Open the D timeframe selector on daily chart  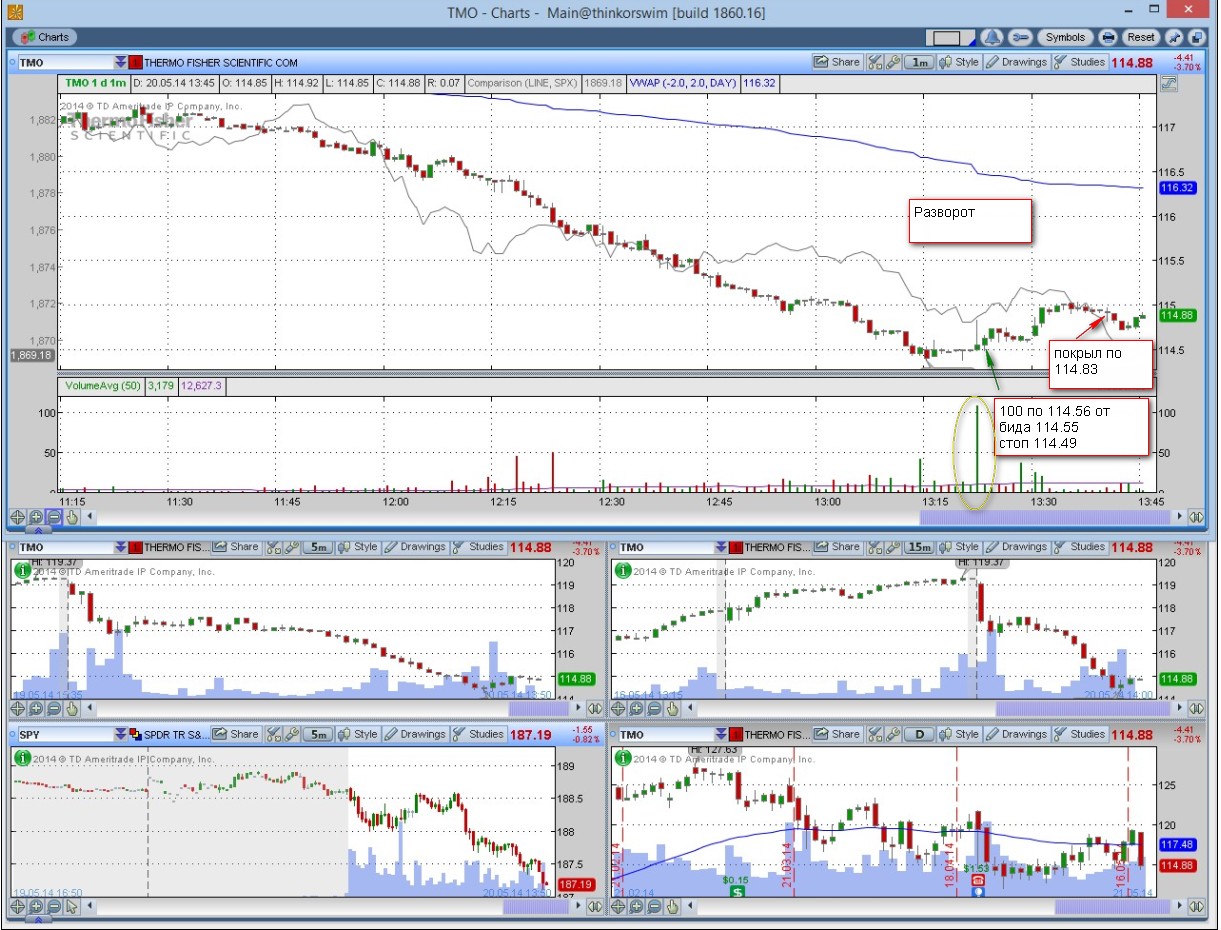[x=917, y=734]
